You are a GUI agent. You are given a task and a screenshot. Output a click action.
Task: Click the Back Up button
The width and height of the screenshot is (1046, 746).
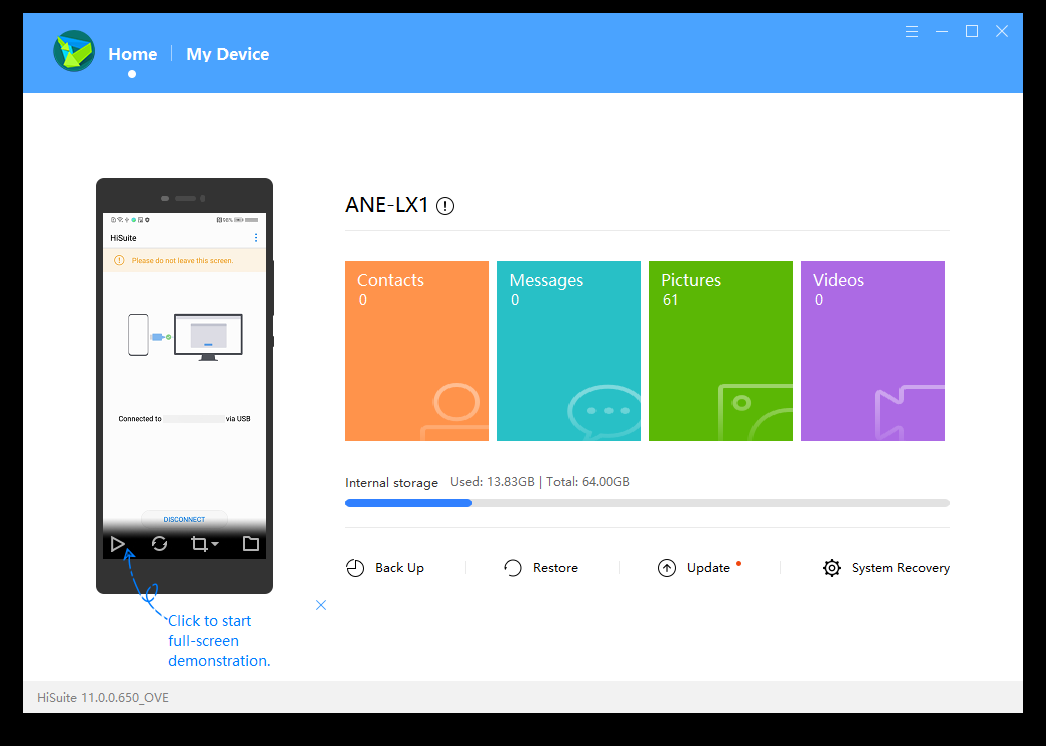[x=385, y=568]
